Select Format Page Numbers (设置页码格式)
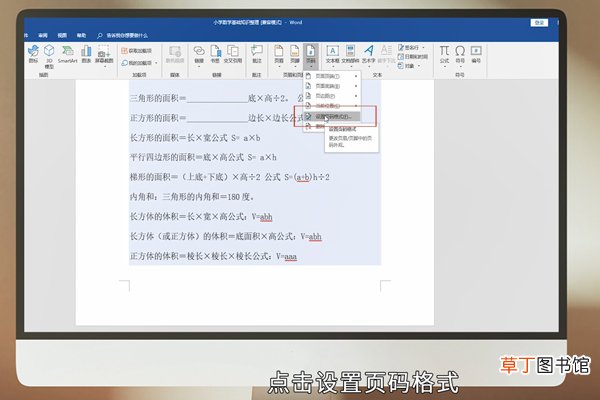 click(332, 116)
